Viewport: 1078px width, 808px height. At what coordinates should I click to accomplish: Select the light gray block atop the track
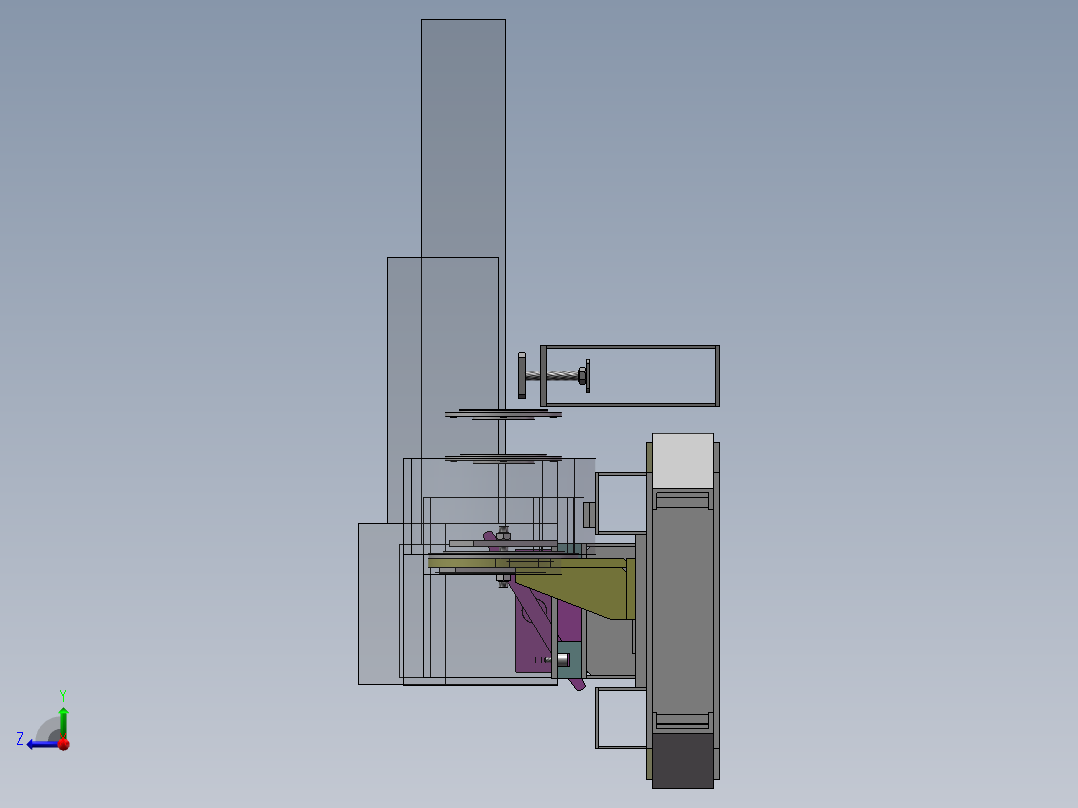click(683, 461)
